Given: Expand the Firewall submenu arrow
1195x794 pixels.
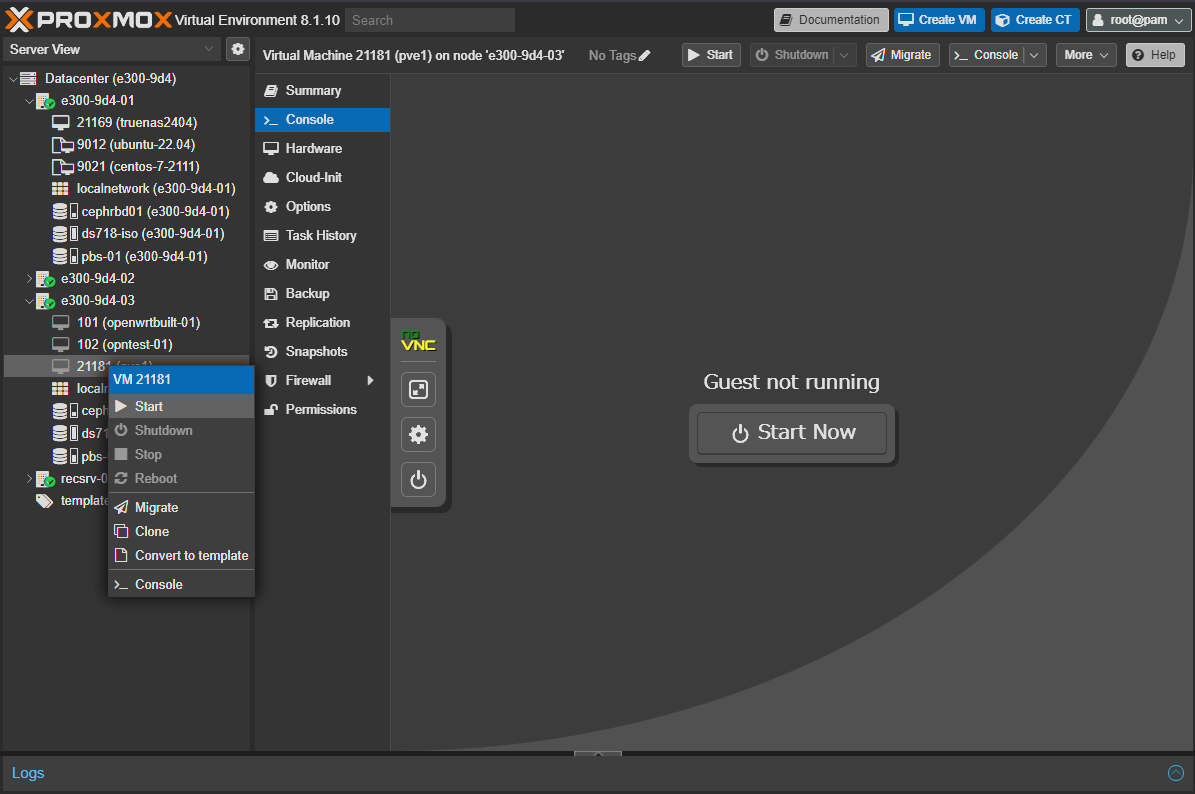Looking at the screenshot, I should click(x=370, y=381).
